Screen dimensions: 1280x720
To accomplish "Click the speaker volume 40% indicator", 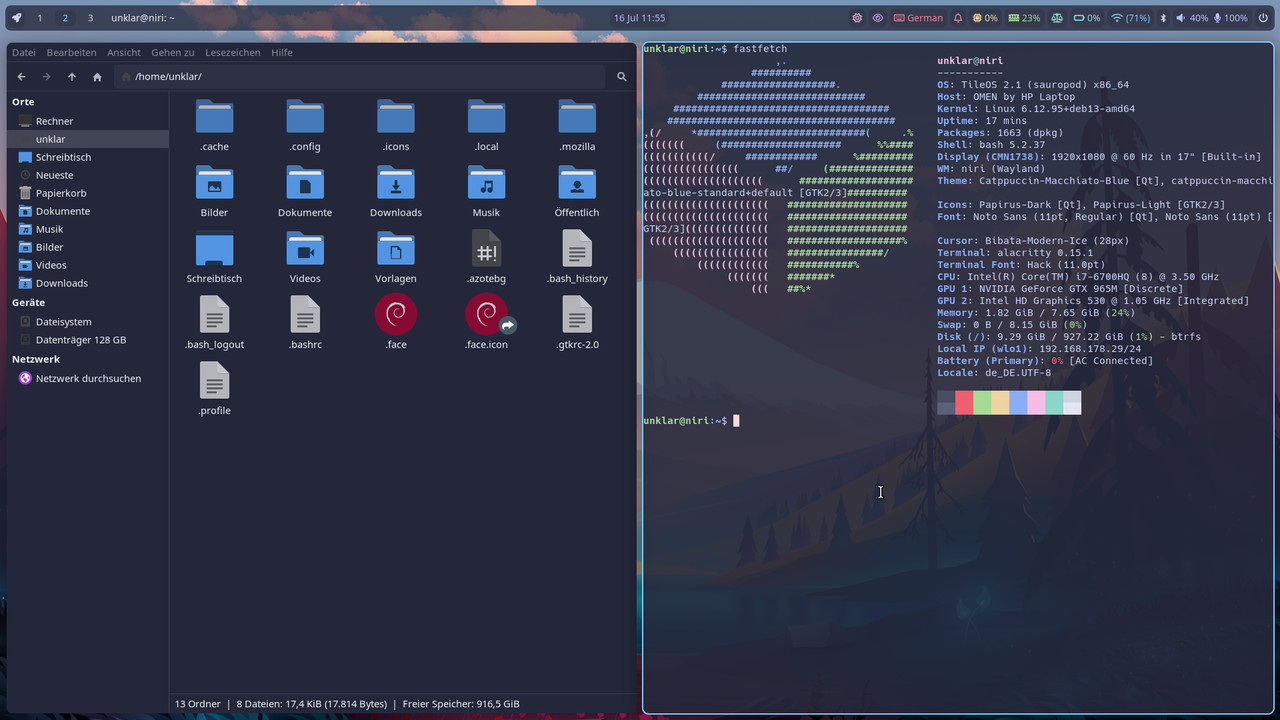I will 1192,18.
